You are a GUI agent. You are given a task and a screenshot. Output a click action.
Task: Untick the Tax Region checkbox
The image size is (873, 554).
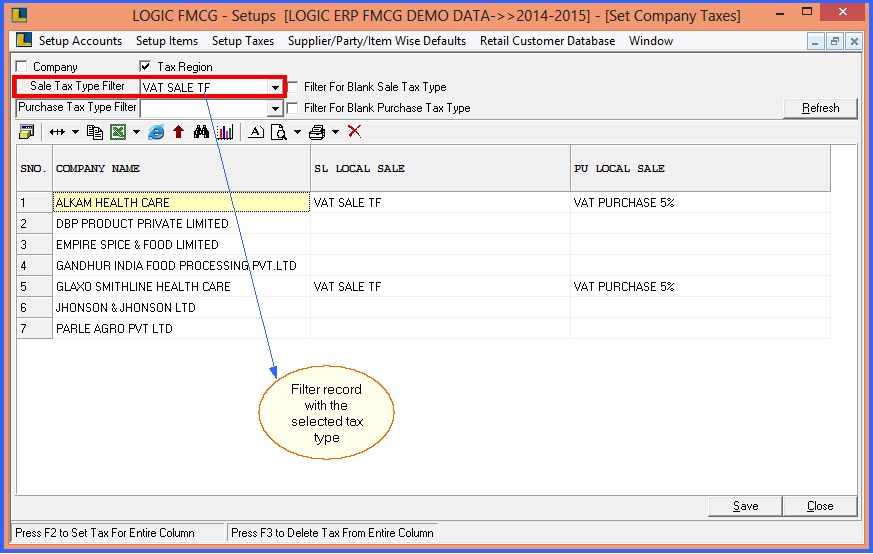(145, 66)
